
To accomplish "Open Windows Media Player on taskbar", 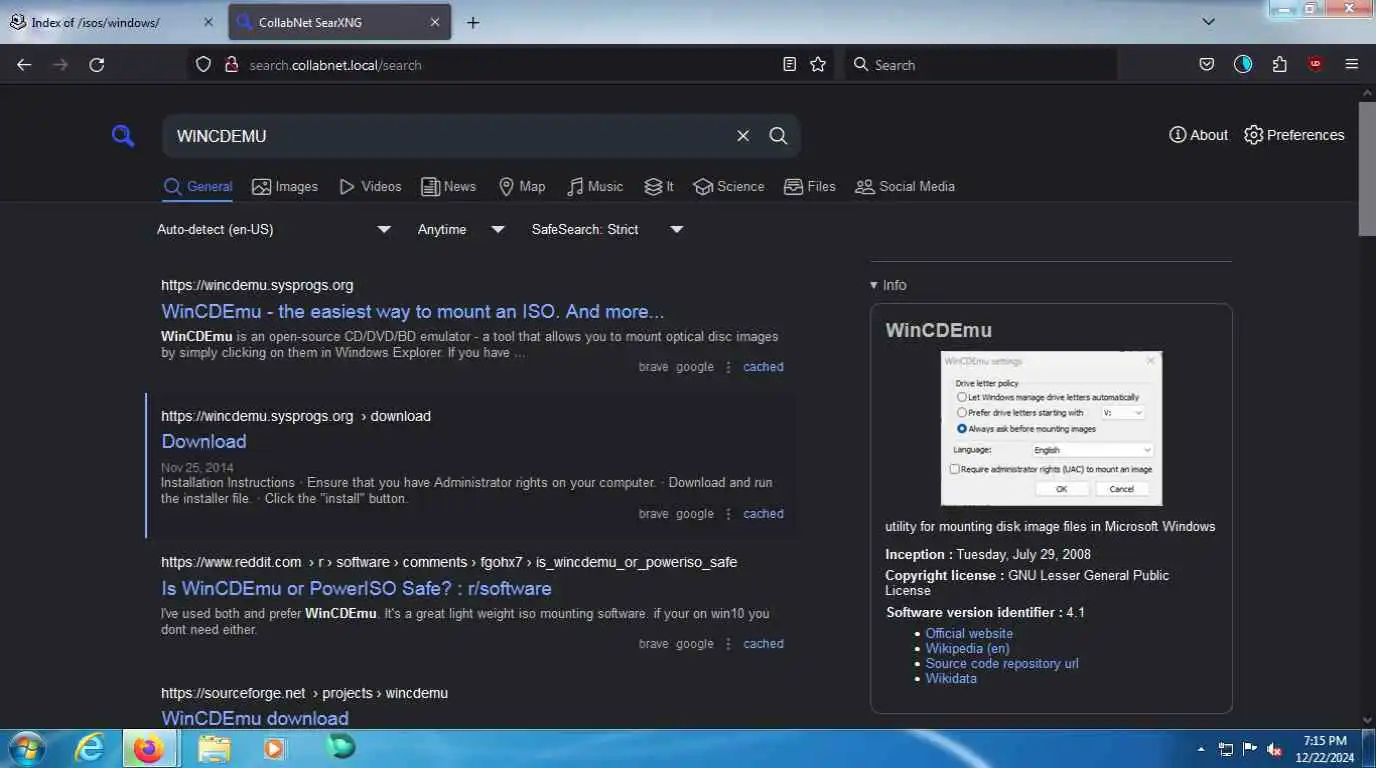I will [274, 748].
